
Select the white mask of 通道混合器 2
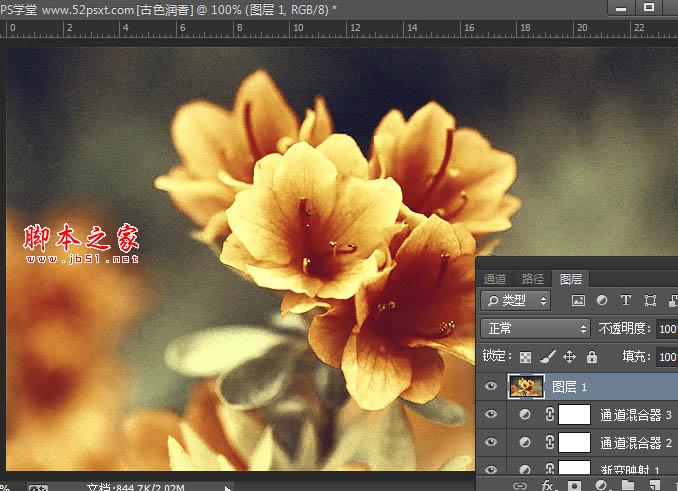575,443
